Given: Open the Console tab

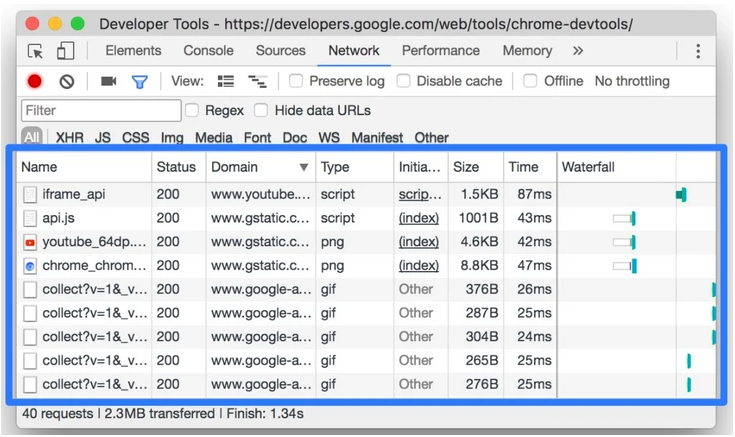Looking at the screenshot, I should [x=208, y=51].
